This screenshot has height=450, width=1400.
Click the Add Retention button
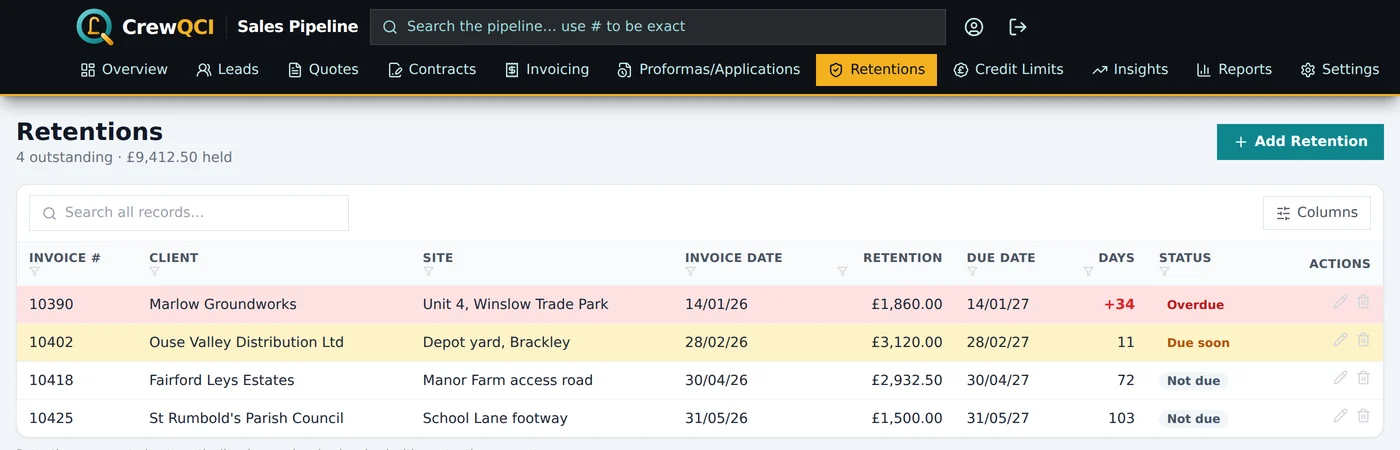pyautogui.click(x=1300, y=142)
